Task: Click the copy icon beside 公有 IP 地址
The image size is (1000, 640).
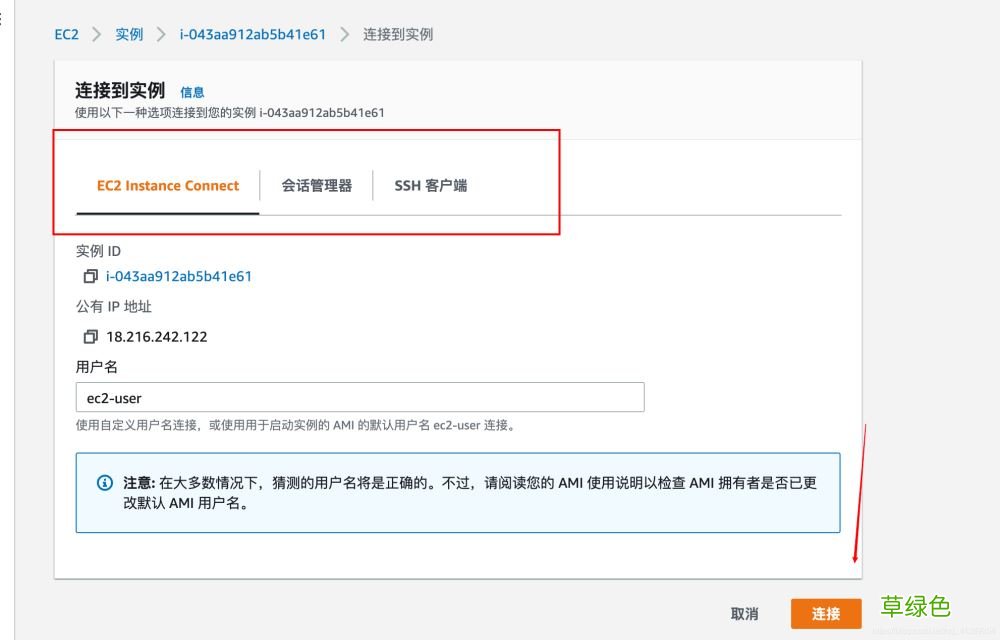Action: [x=89, y=336]
